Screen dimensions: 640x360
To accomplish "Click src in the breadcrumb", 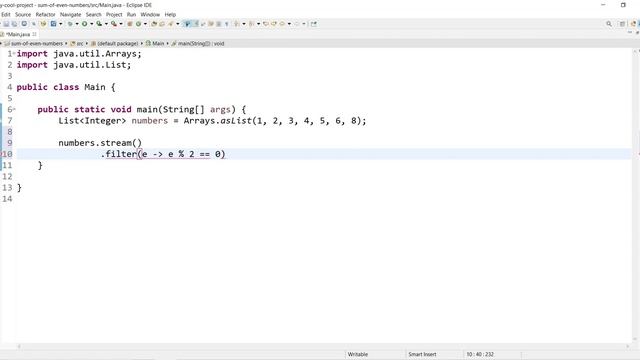I will (80, 43).
